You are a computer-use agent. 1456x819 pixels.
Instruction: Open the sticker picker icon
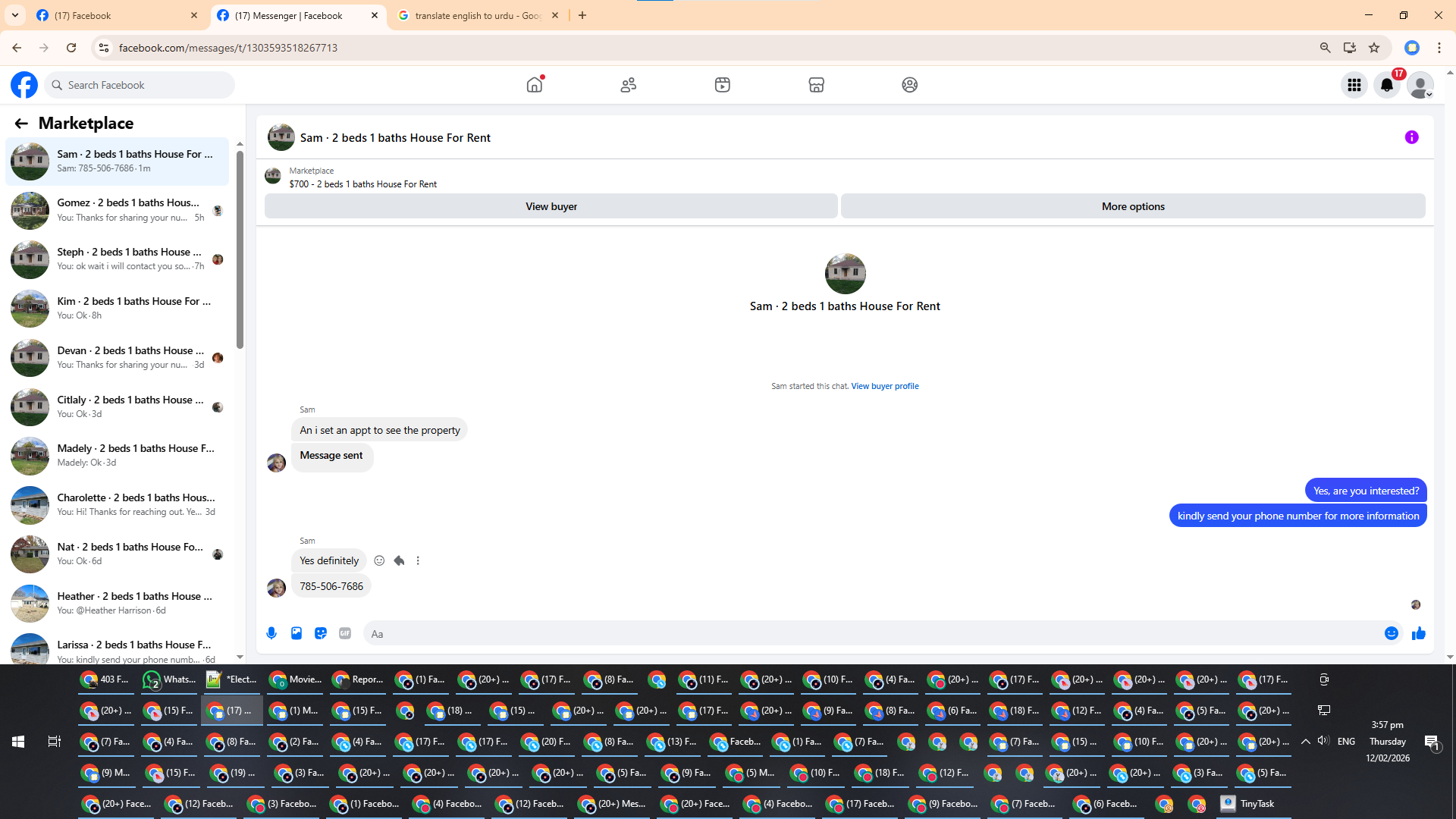point(321,633)
